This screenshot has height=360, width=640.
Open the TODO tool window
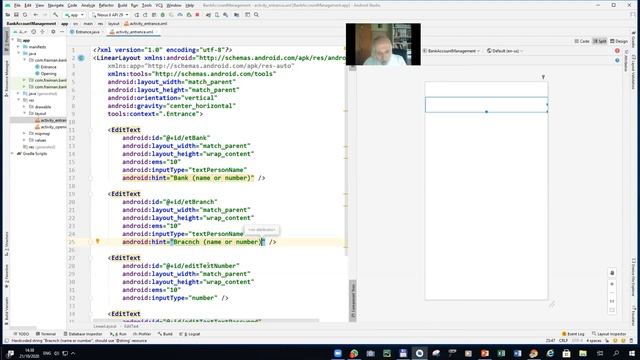[21, 334]
